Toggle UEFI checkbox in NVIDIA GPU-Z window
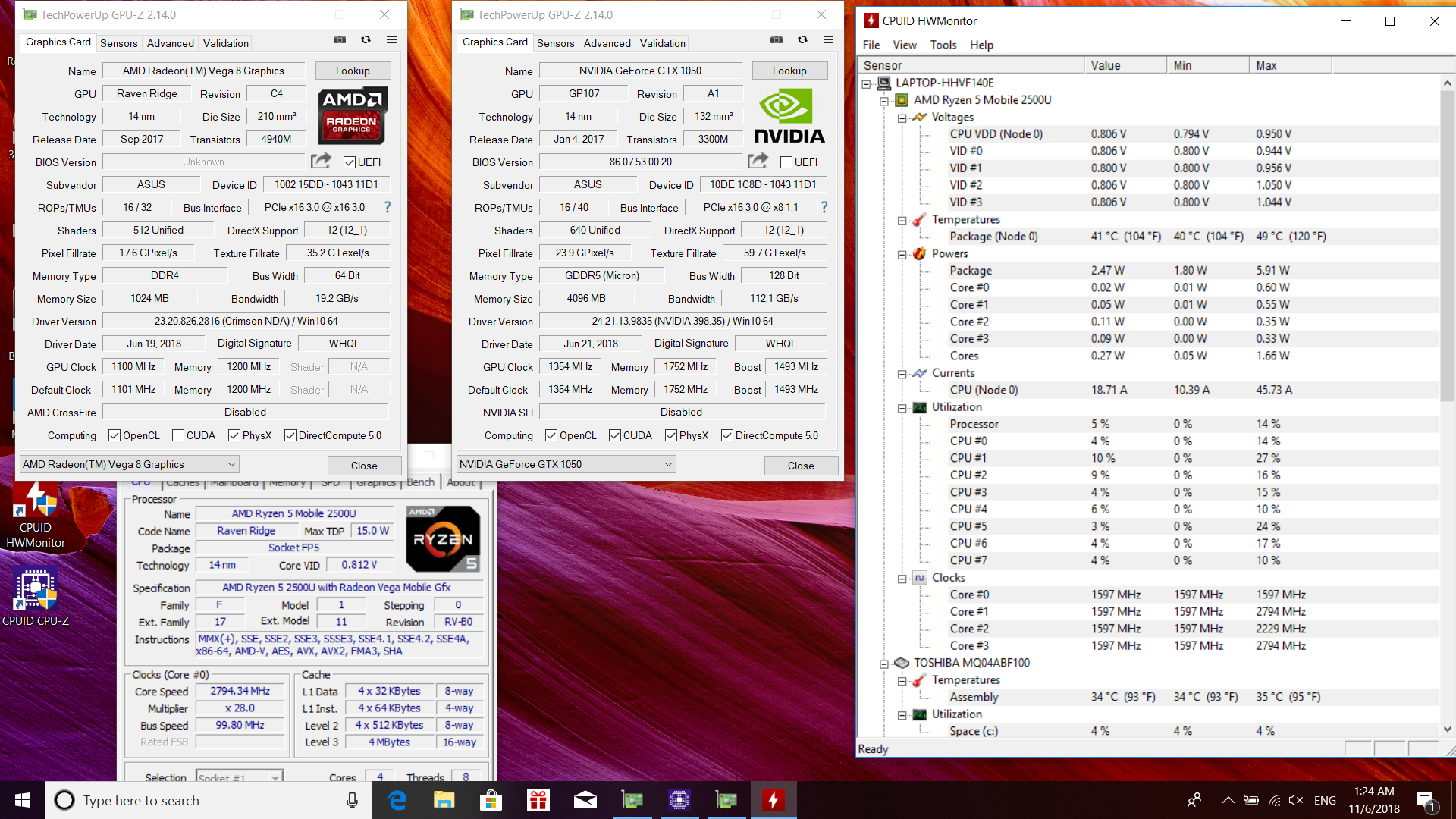Viewport: 1456px width, 819px height. [786, 162]
